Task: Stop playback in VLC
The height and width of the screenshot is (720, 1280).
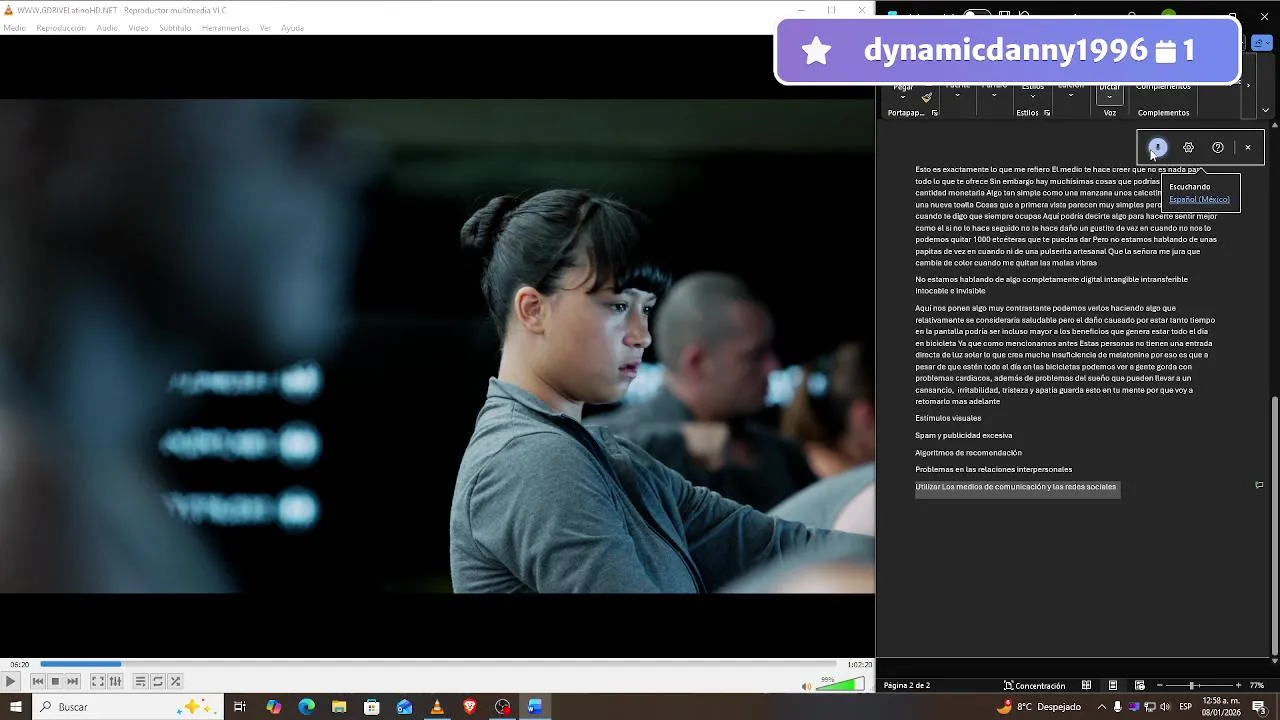Action: click(55, 681)
